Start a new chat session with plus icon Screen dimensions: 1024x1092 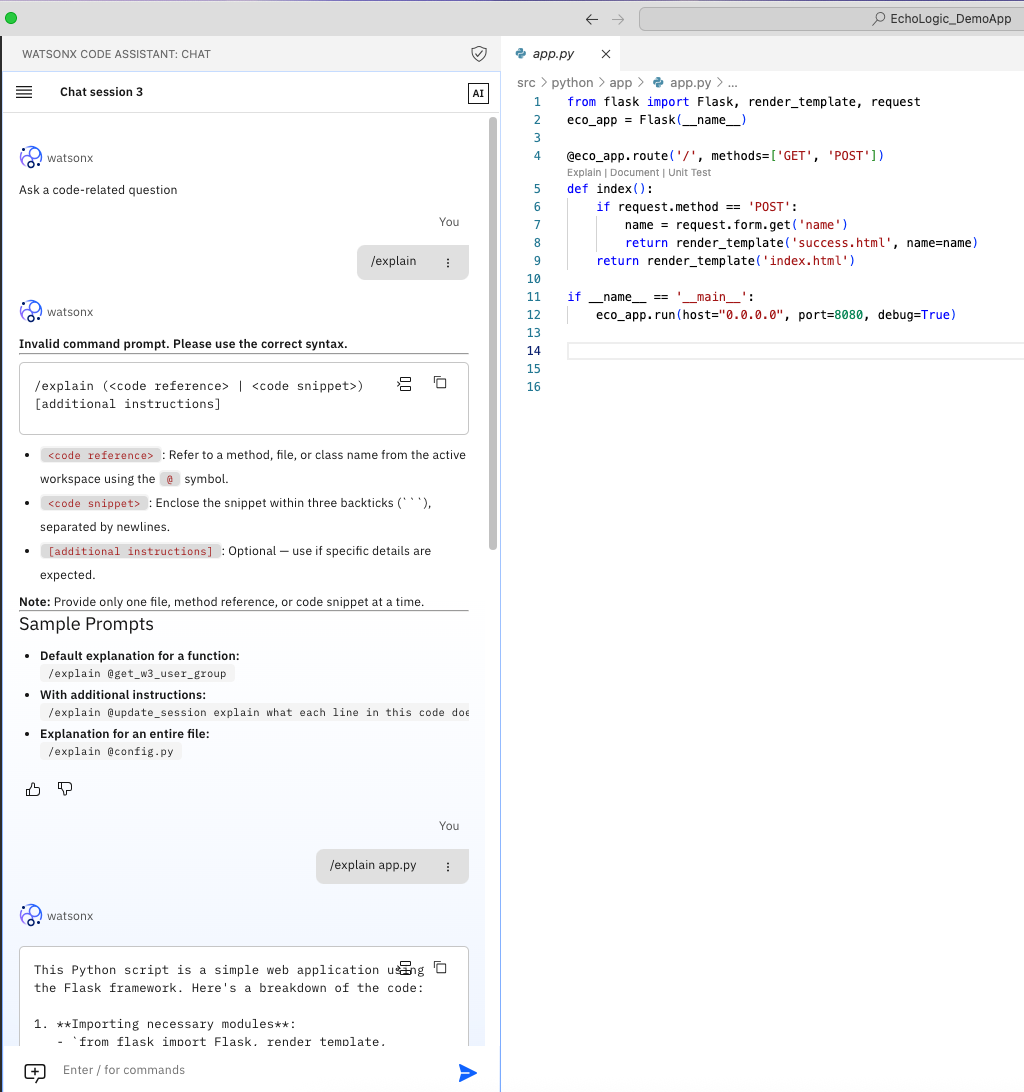click(35, 1072)
